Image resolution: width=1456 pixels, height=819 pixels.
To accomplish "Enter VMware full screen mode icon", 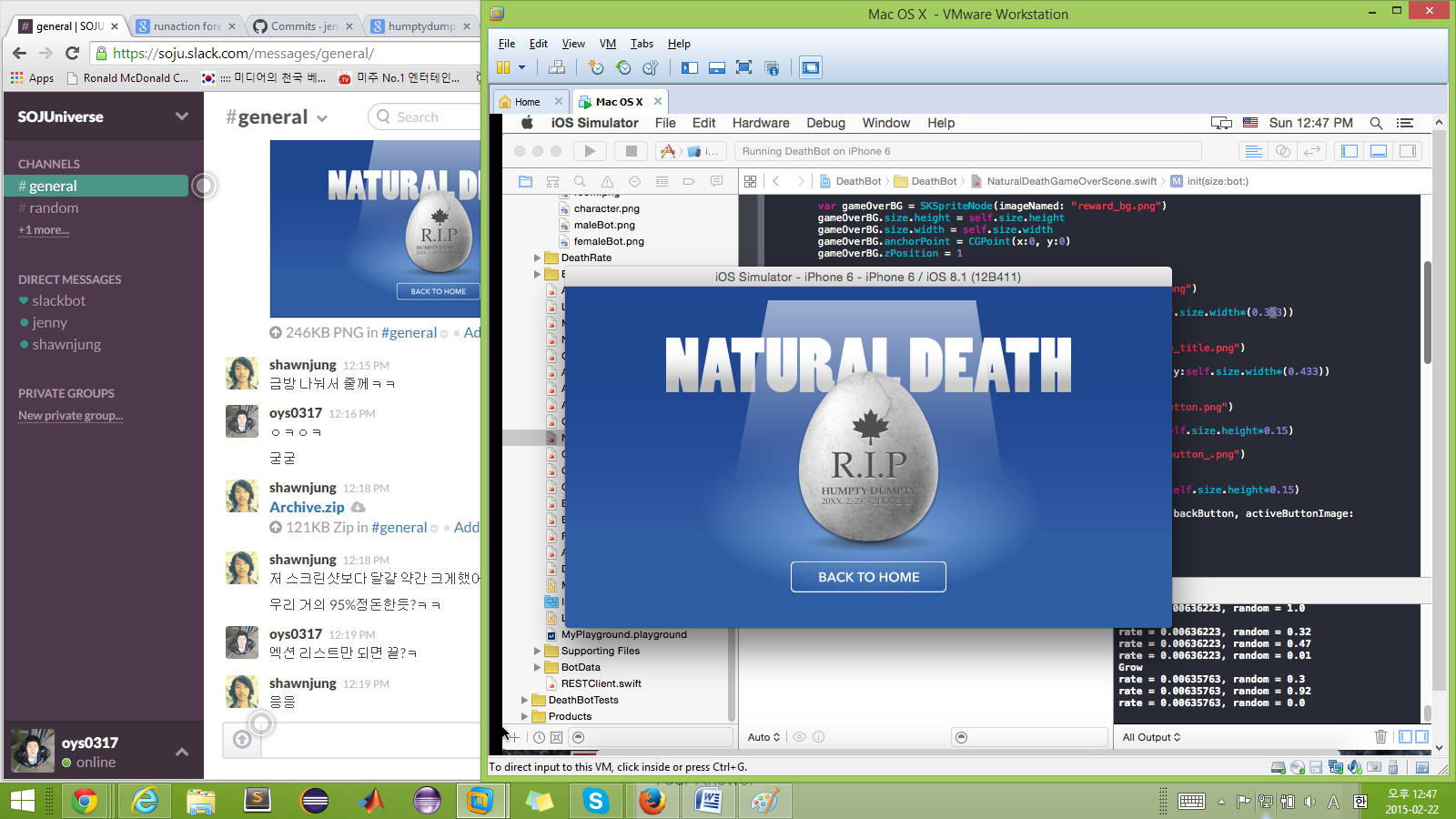I will 743,67.
